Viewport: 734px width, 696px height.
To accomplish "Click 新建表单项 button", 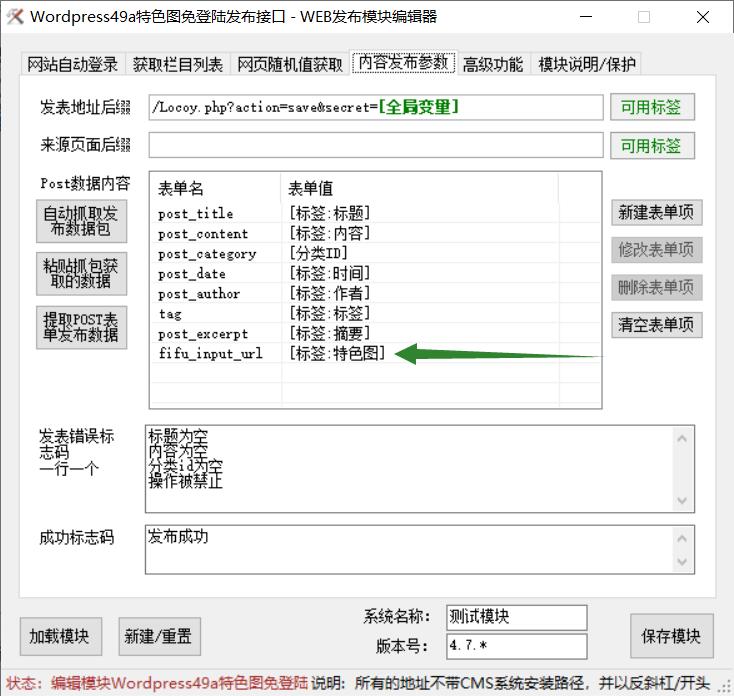I will click(x=656, y=212).
